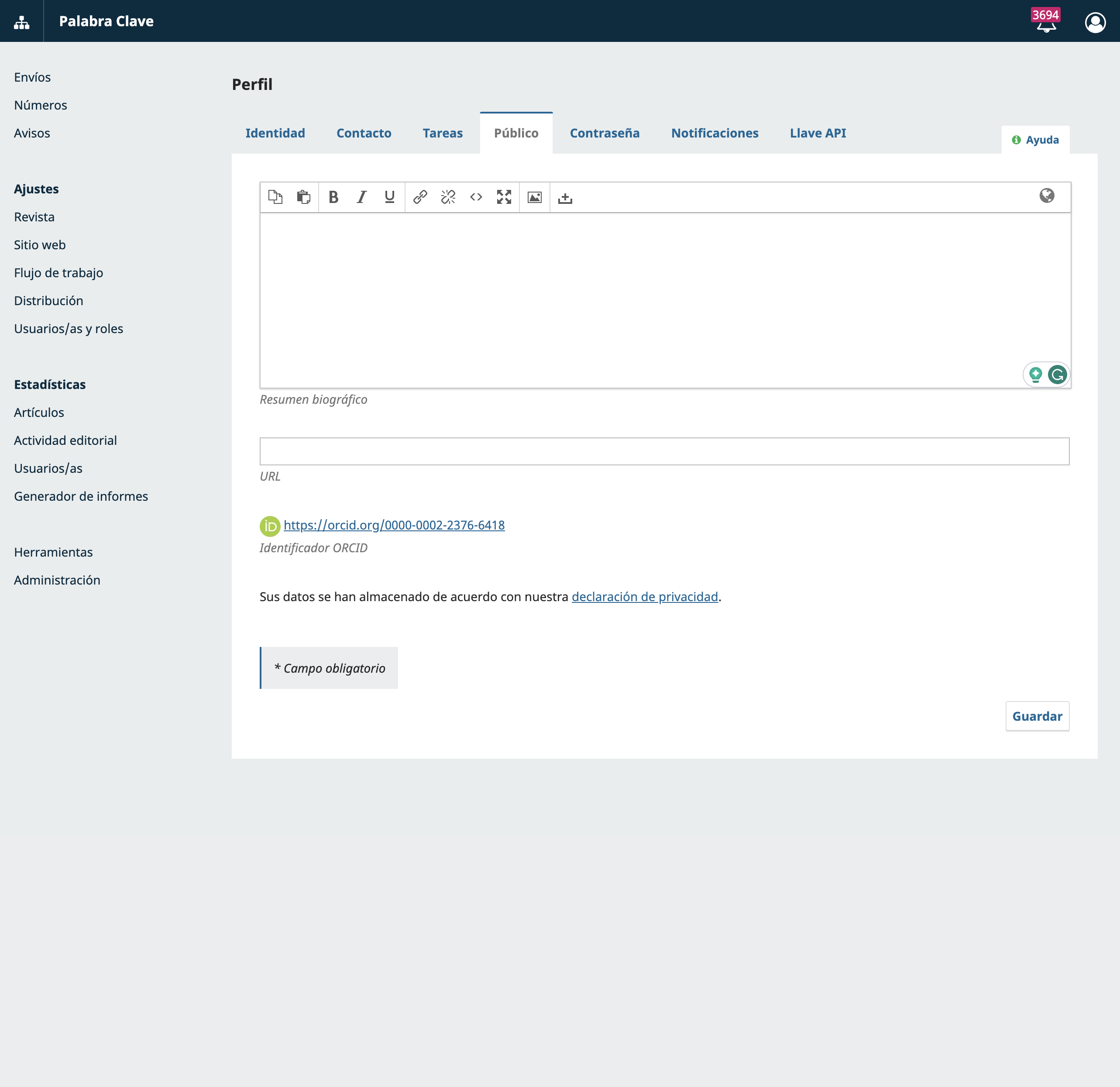Toggle bold formatting in biography editor

tap(334, 197)
